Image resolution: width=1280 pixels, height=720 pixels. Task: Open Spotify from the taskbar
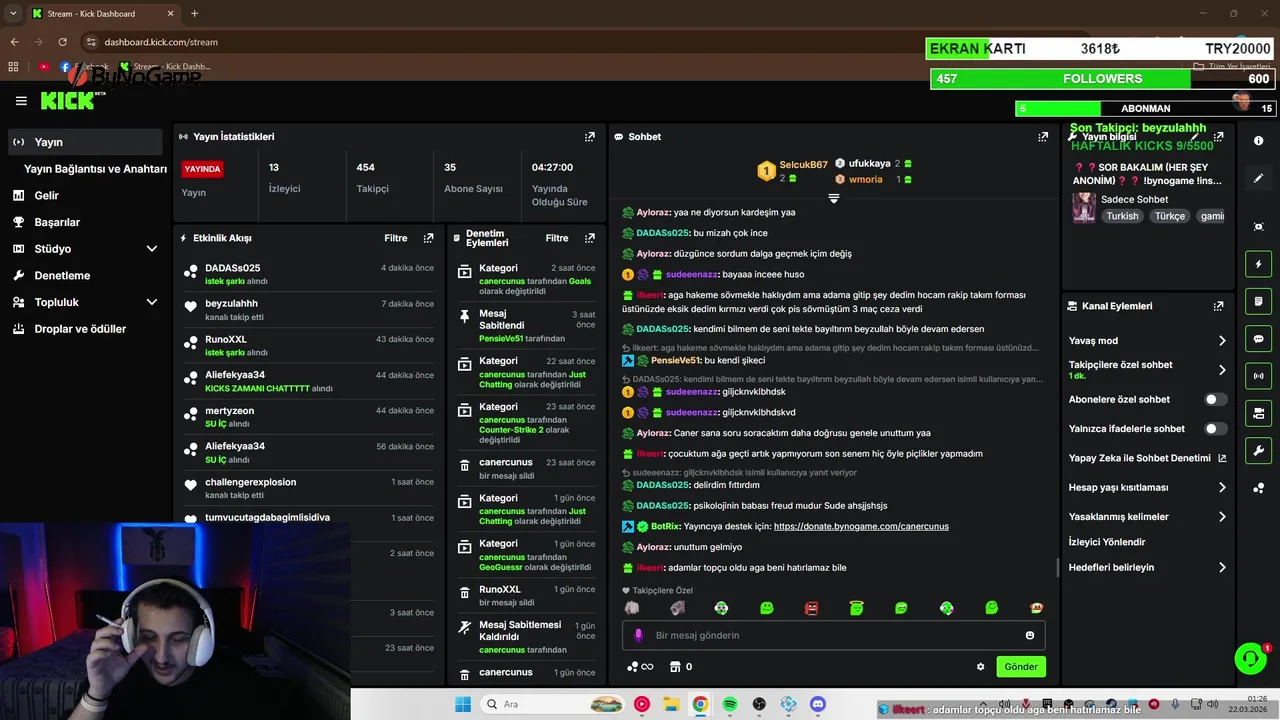[x=729, y=705]
